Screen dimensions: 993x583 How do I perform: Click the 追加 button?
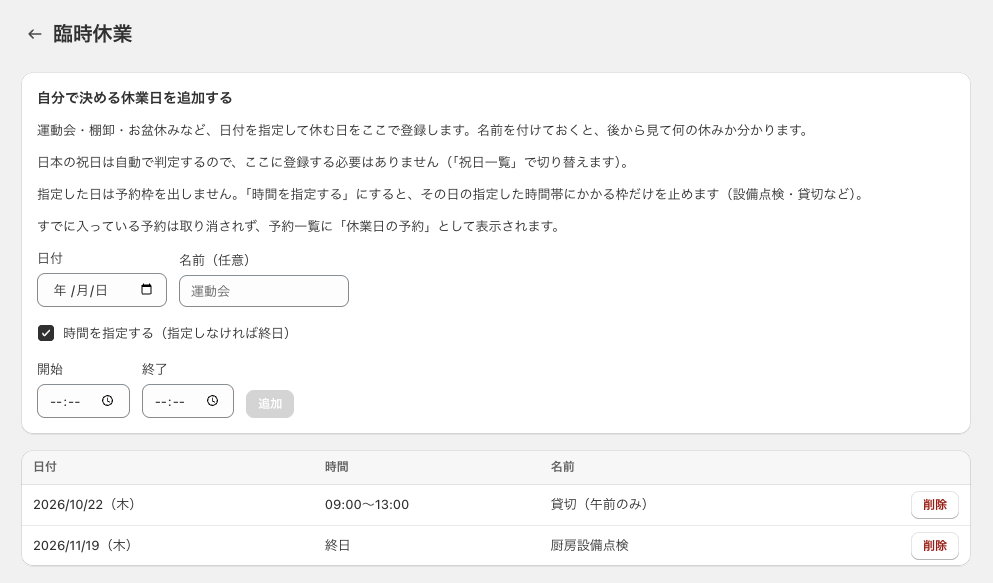270,404
